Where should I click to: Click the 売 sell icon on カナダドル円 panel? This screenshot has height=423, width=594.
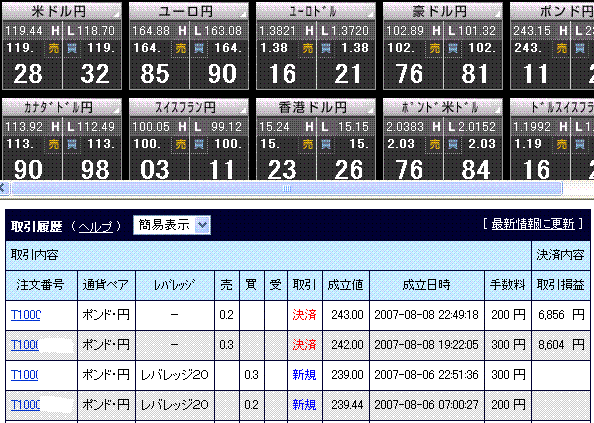point(54,144)
